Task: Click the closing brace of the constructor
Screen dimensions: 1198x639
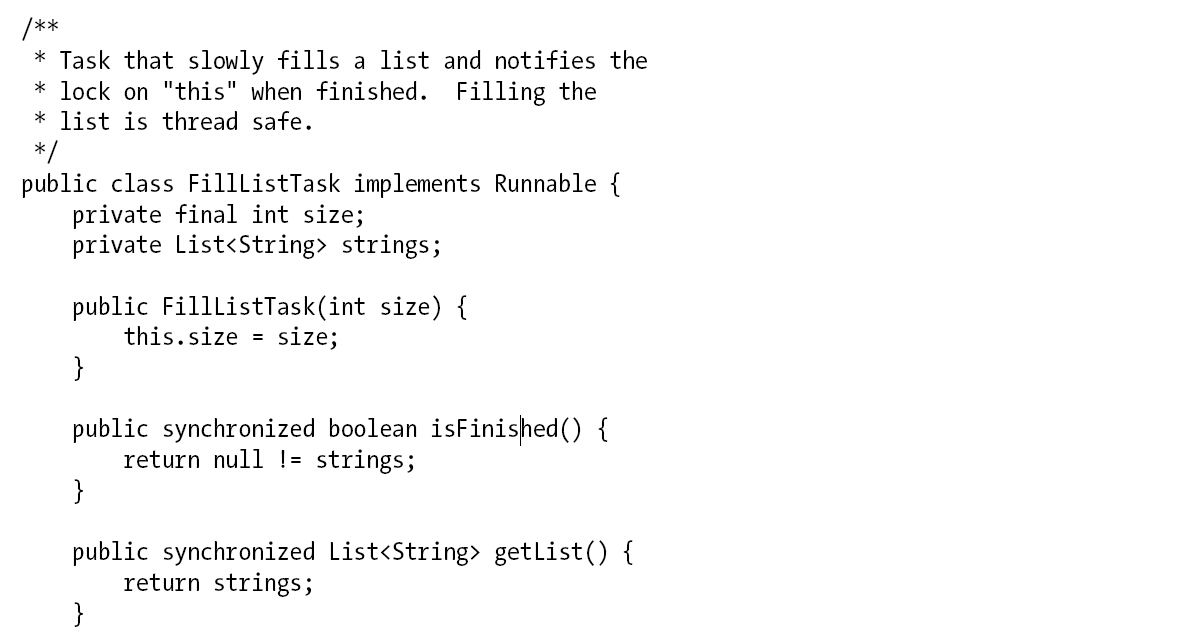Action: click(78, 368)
